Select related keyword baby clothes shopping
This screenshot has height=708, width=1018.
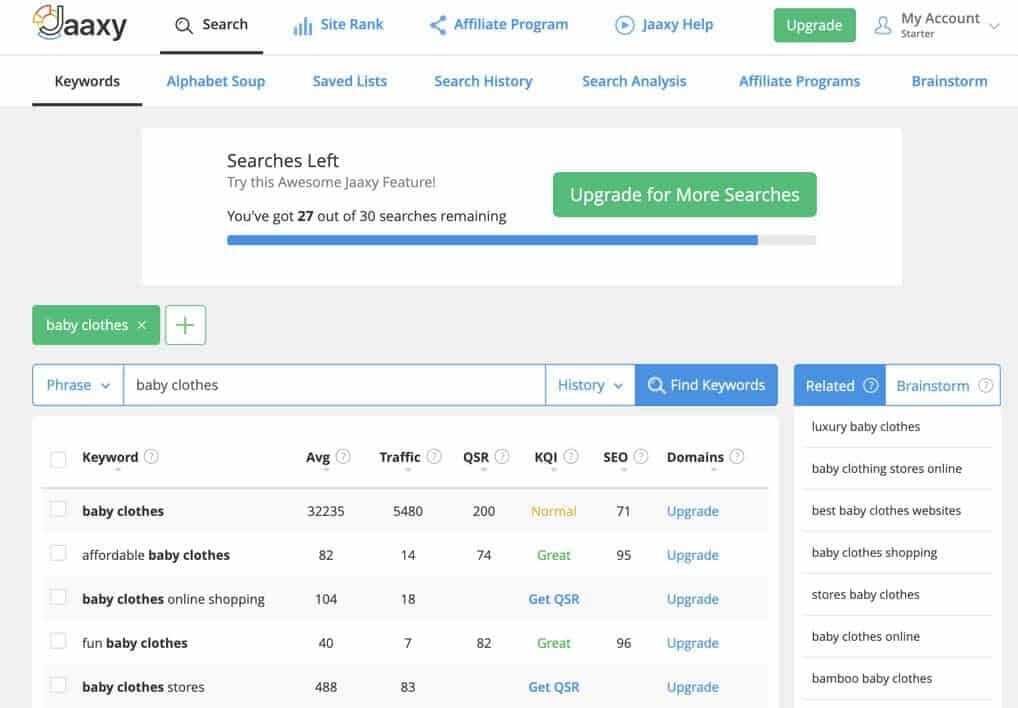(874, 553)
